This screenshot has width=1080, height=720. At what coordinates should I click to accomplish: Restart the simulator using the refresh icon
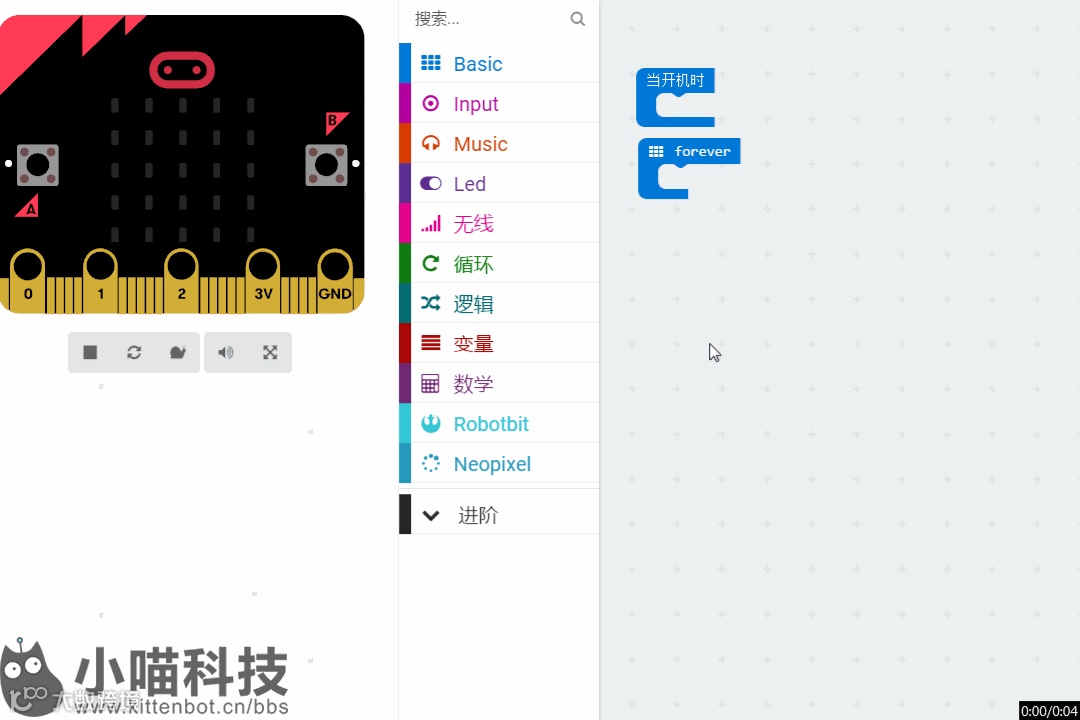134,353
